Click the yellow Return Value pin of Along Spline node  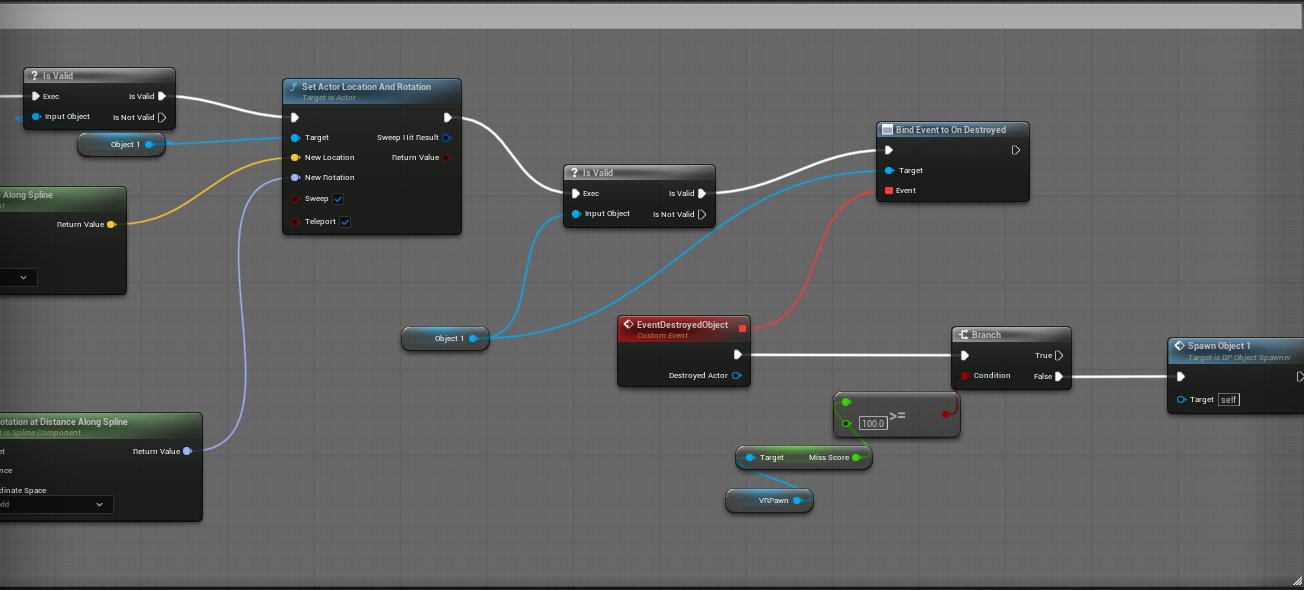point(111,225)
